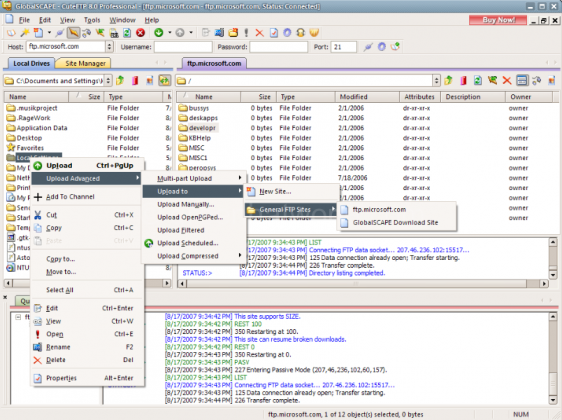The height and width of the screenshot is (420, 562).
Task: Click the bottom log vertical scrollbar down arrow
Action: point(552,400)
